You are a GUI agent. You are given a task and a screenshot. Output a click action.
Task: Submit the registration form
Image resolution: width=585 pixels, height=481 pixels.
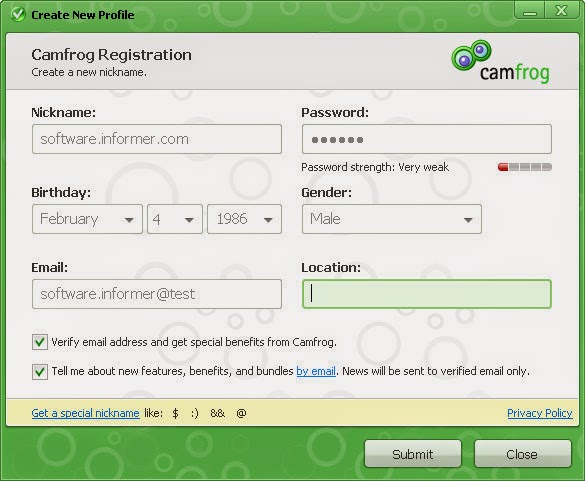413,454
